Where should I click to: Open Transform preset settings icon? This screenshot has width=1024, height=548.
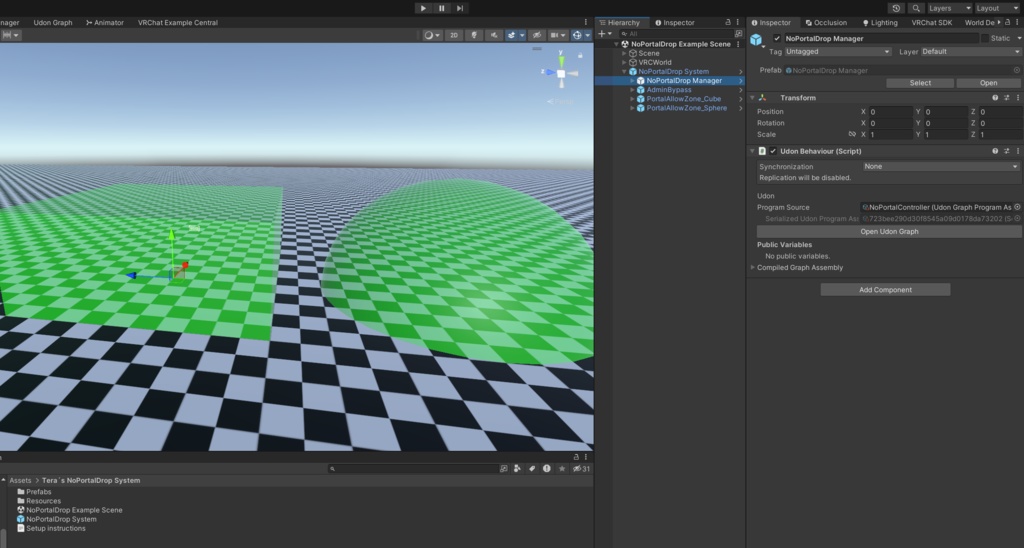pyautogui.click(x=1006, y=98)
